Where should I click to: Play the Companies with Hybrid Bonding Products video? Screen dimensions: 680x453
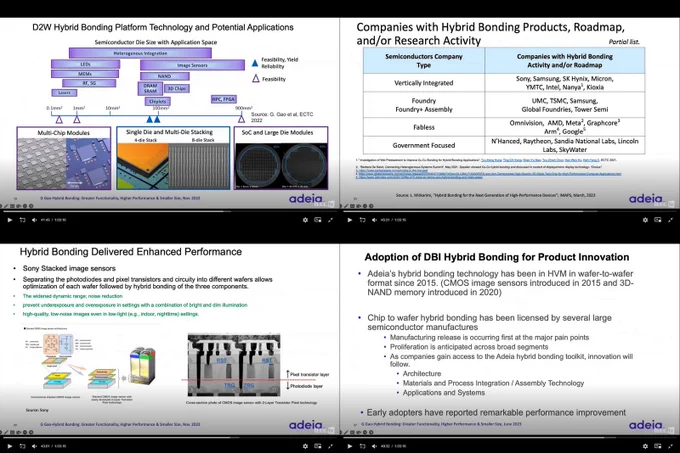click(350, 220)
